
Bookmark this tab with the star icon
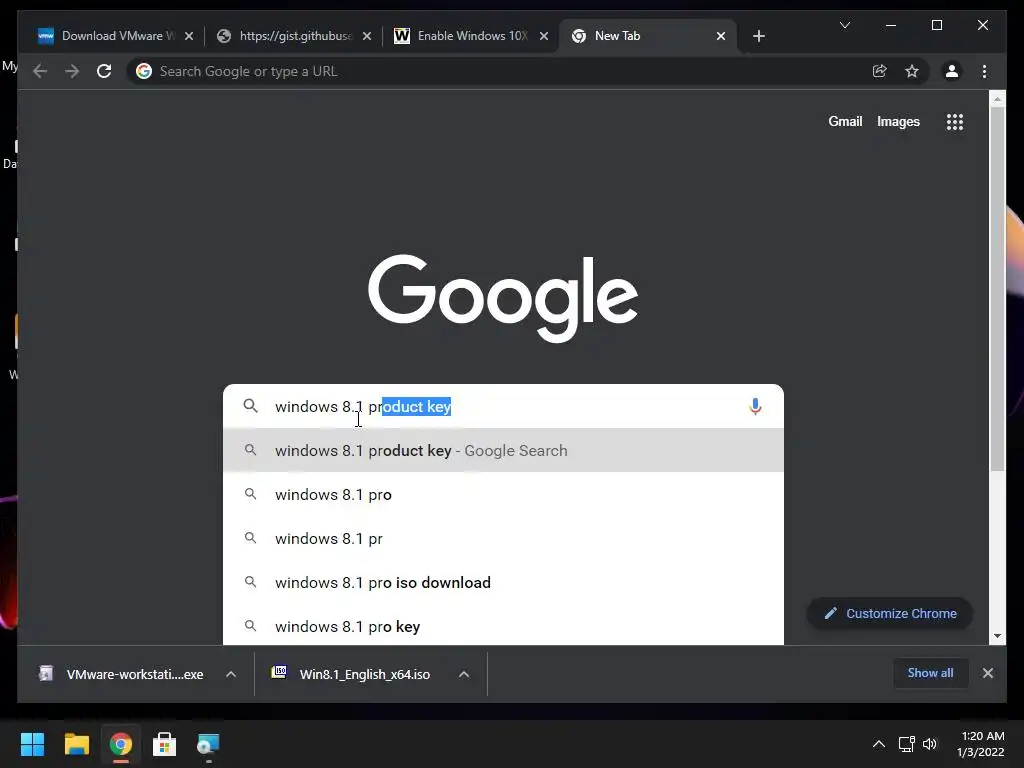point(912,71)
